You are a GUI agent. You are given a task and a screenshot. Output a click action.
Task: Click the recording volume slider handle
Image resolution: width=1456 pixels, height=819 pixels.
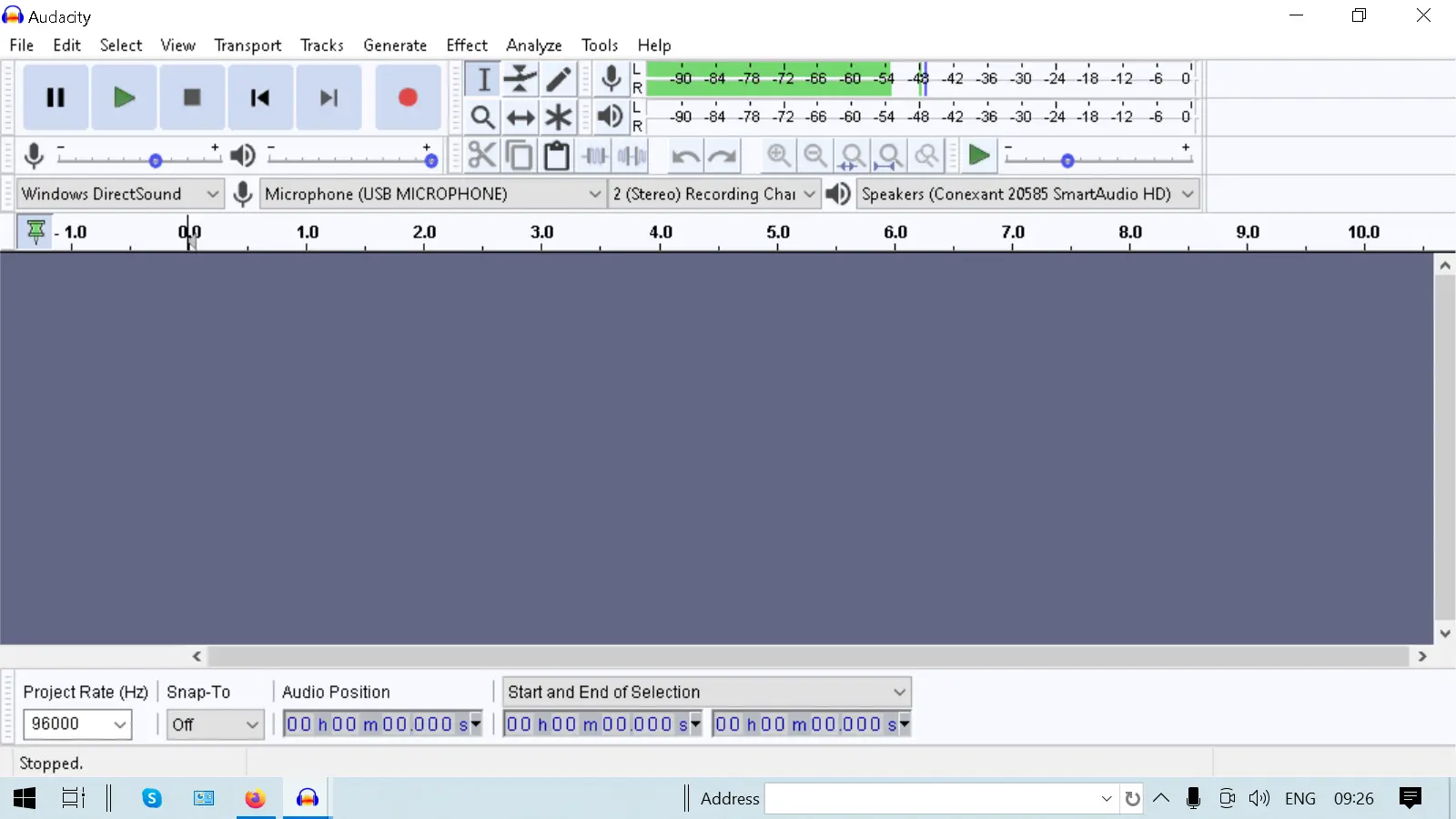coord(156,160)
